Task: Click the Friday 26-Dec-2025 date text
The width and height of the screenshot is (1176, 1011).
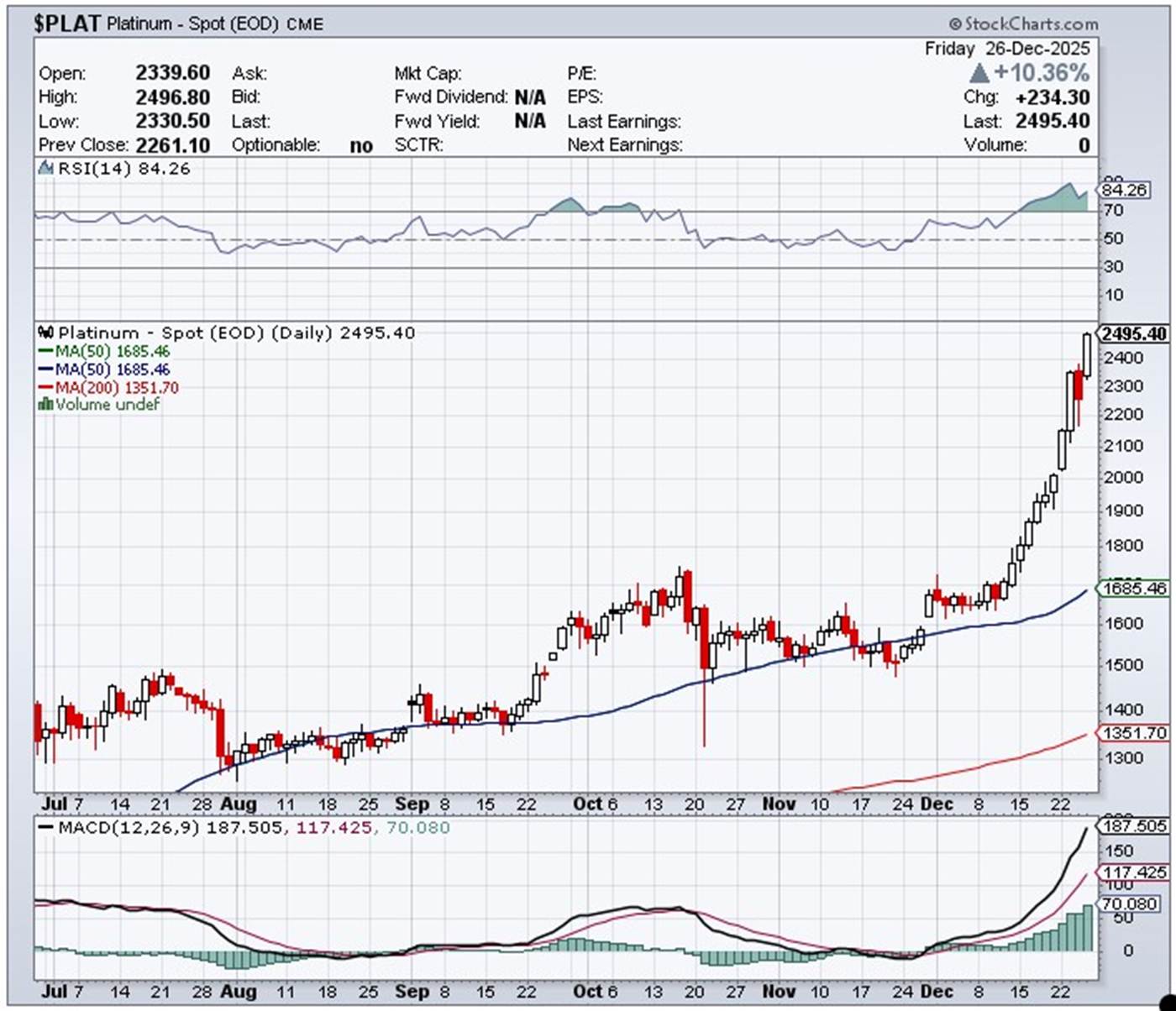Action: (x=1006, y=49)
